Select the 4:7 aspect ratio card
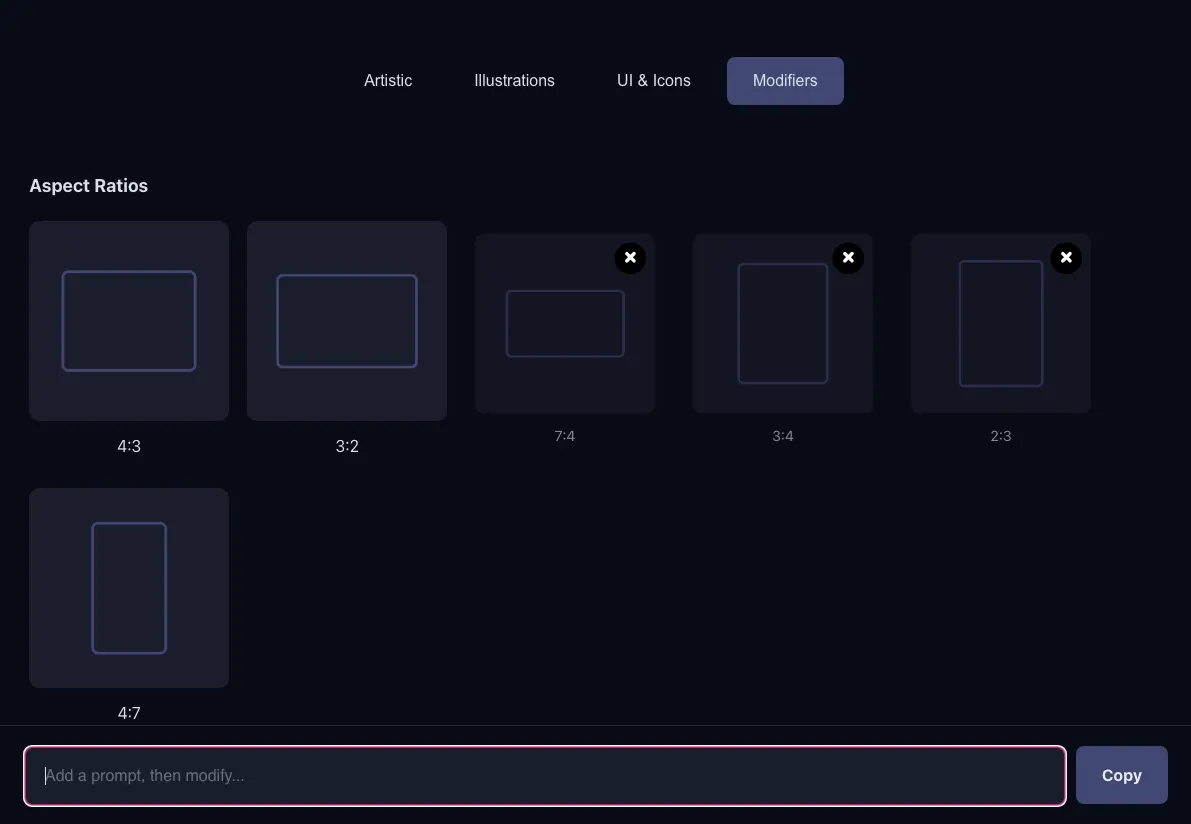1191x824 pixels. [129, 588]
